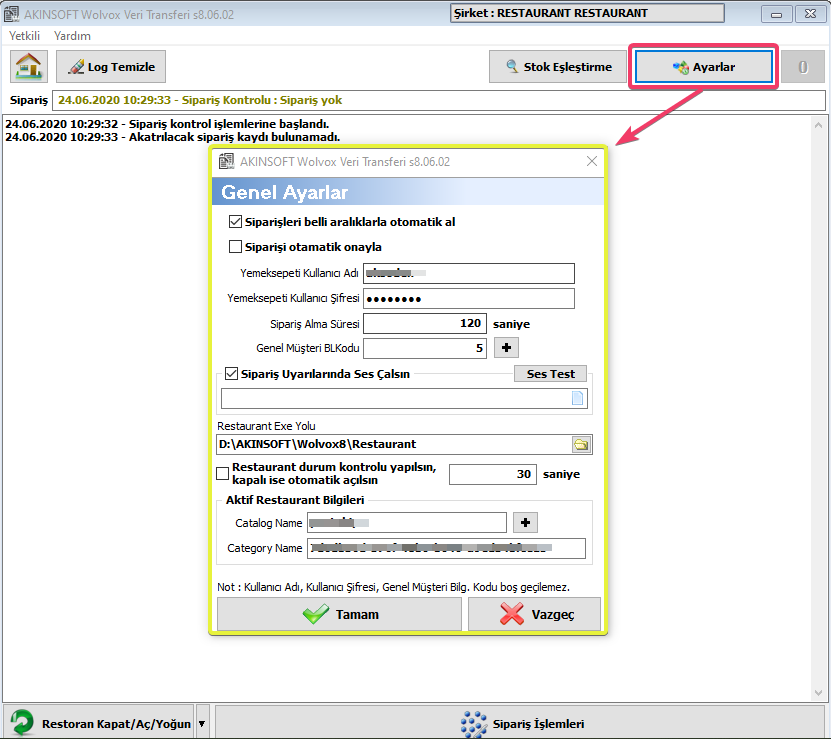
Task: Expand Restoran Kapat/Aç/Yoğun dropdown arrow
Action: tap(202, 723)
